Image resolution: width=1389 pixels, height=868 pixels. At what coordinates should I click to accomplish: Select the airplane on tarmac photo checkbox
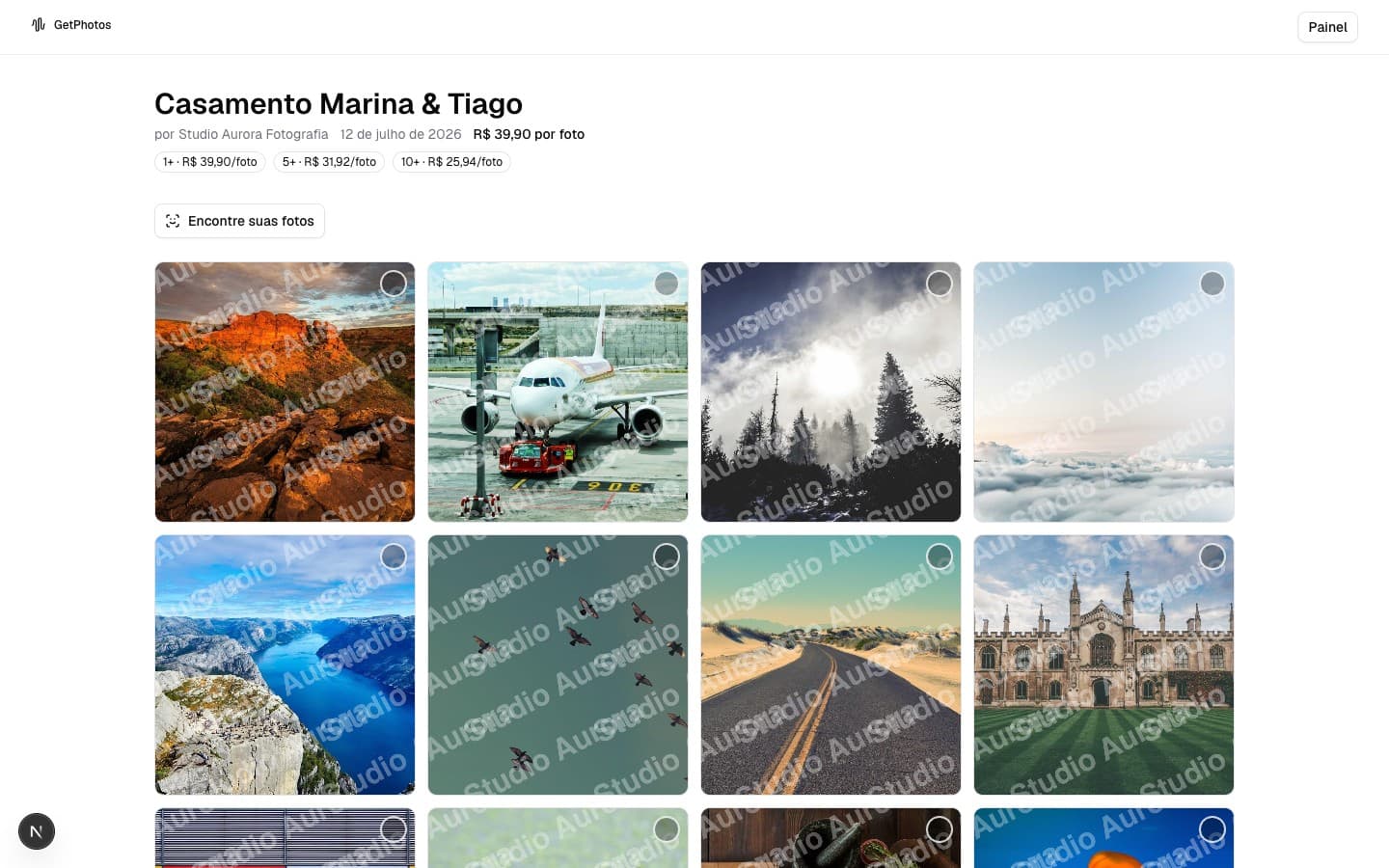pyautogui.click(x=667, y=284)
